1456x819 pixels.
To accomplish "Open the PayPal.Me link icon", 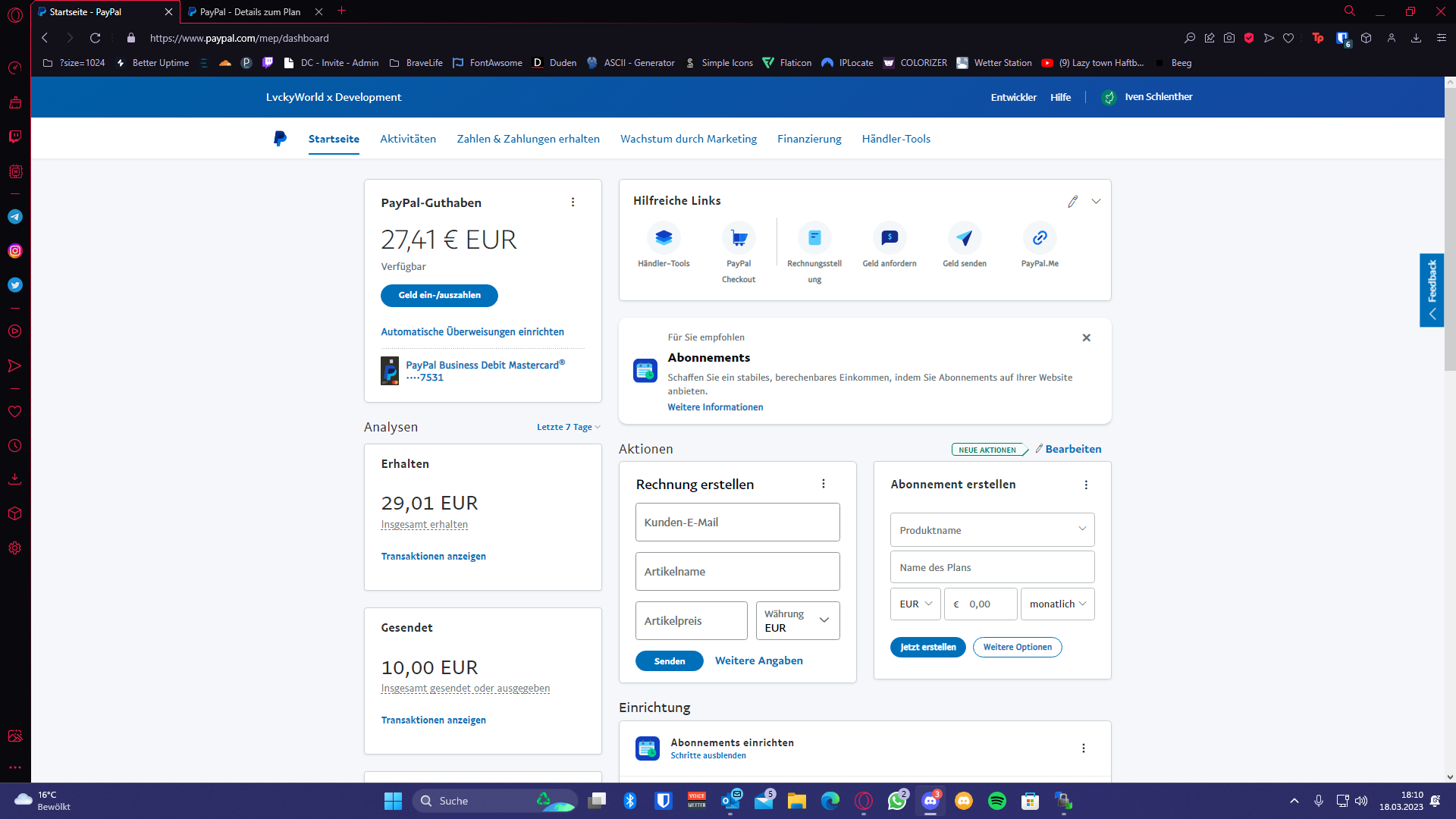I will pyautogui.click(x=1040, y=238).
